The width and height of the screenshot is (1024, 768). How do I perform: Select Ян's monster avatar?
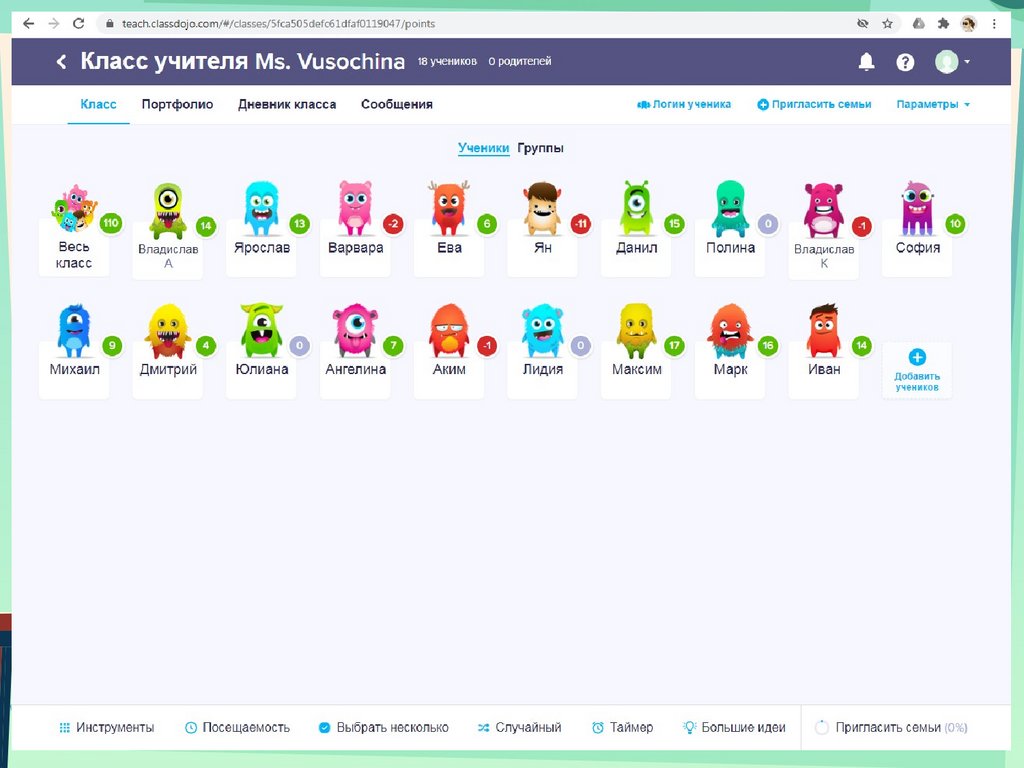[543, 208]
